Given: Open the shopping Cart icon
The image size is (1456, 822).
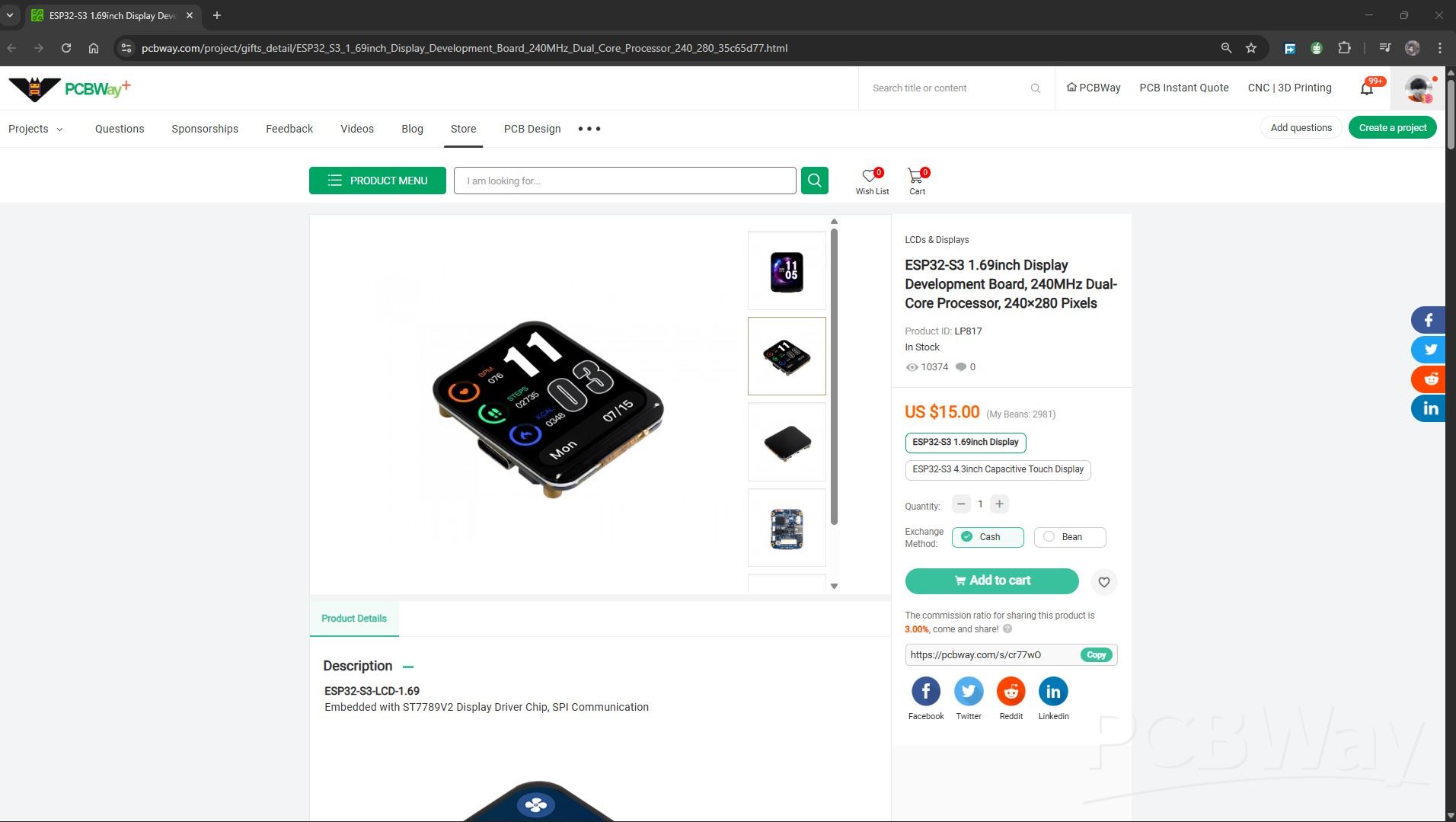Looking at the screenshot, I should (x=916, y=178).
